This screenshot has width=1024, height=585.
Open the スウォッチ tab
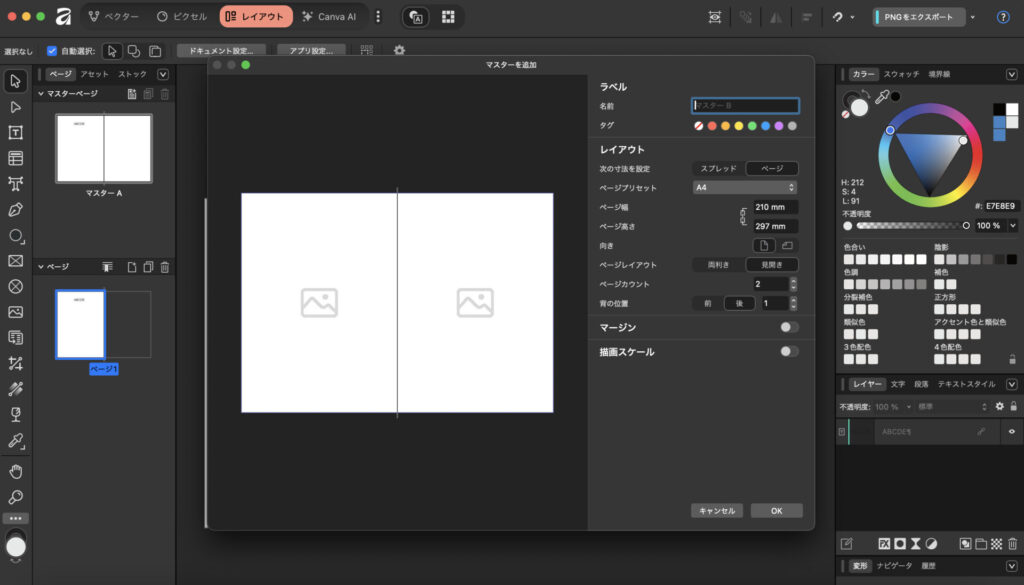(901, 74)
